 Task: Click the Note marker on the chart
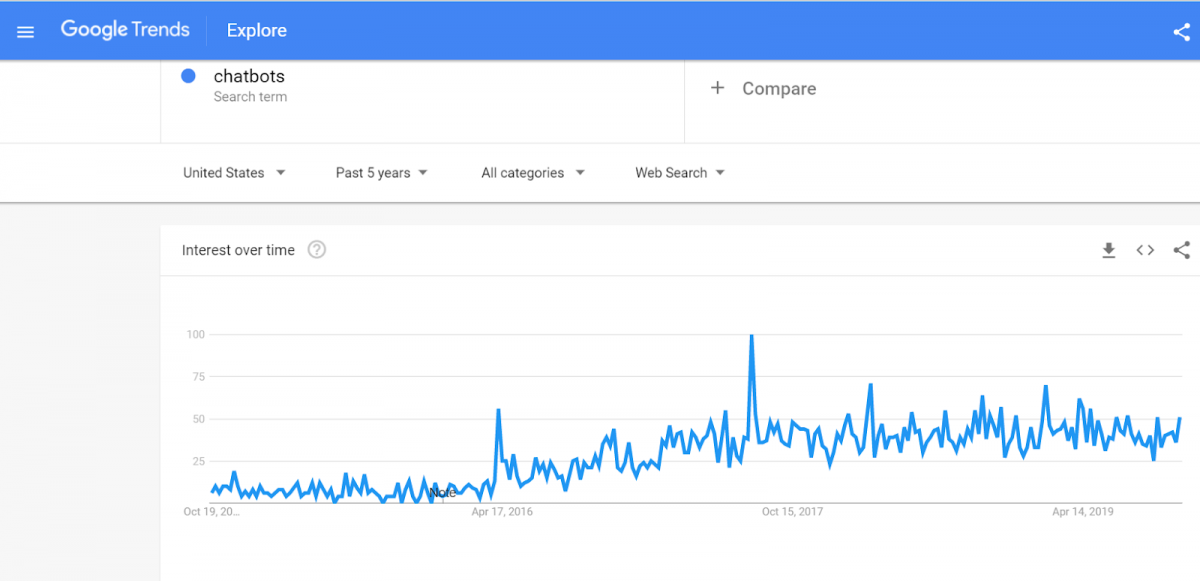tap(442, 492)
